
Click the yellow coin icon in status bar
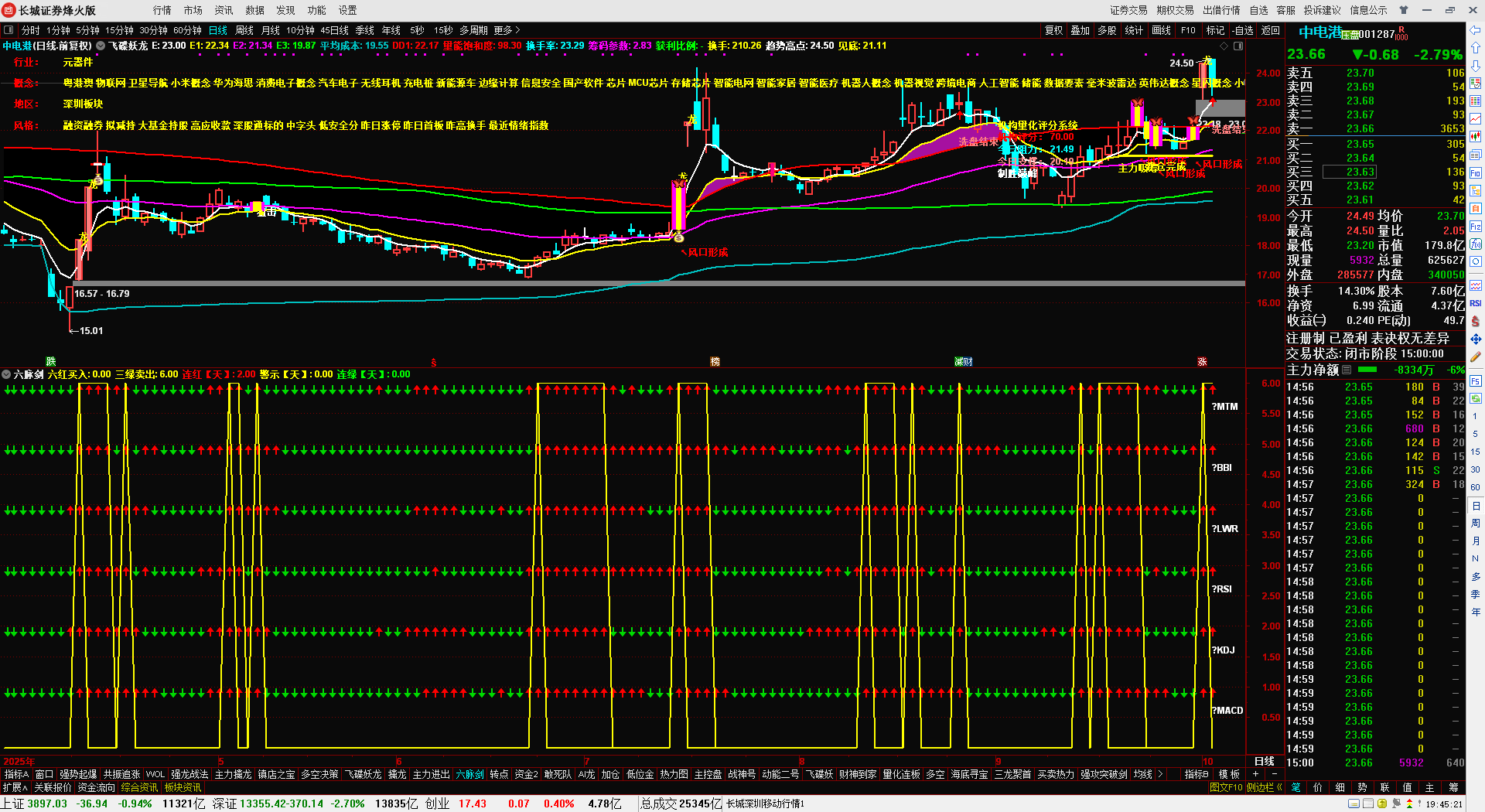coord(1382,804)
